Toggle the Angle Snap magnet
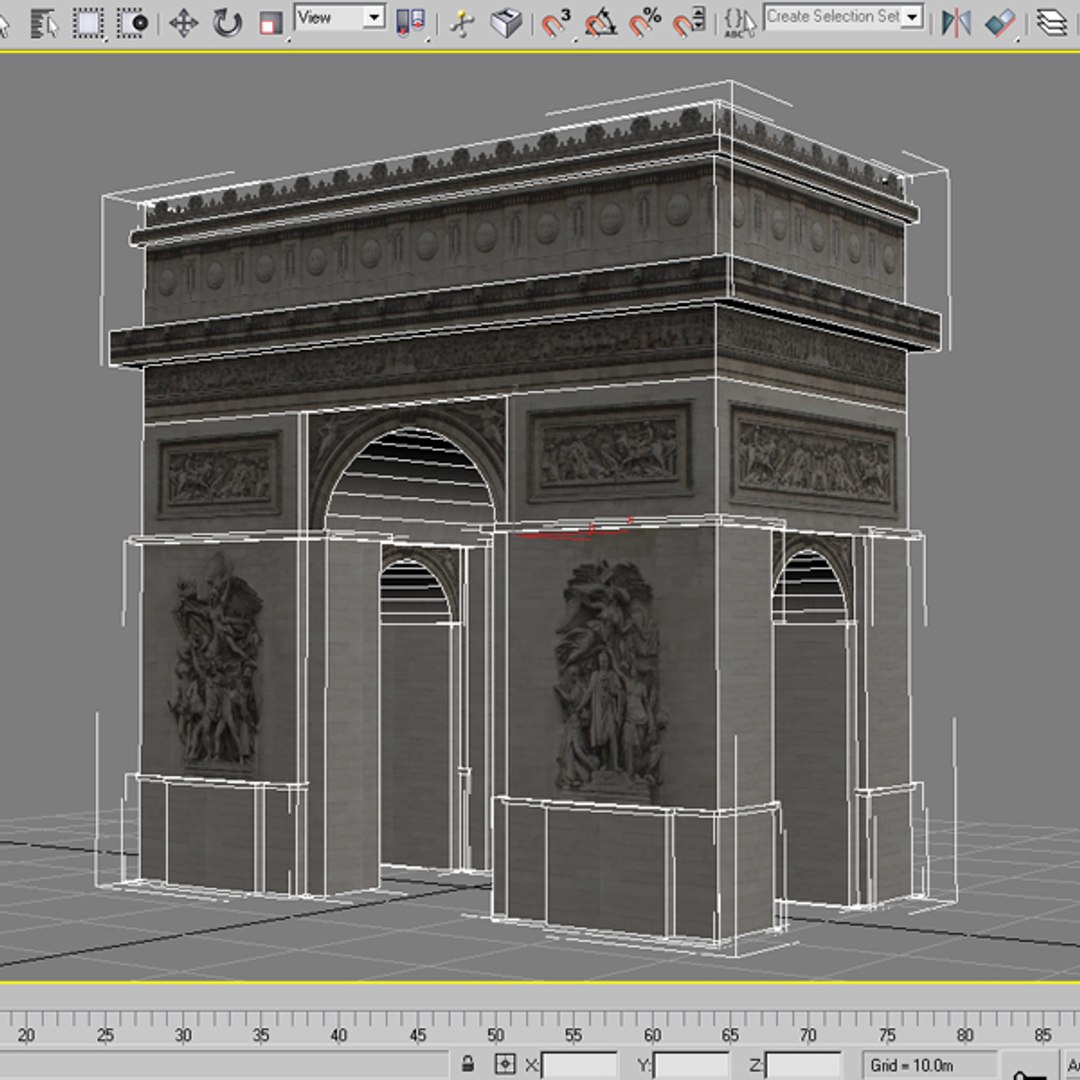The height and width of the screenshot is (1080, 1080). (601, 23)
